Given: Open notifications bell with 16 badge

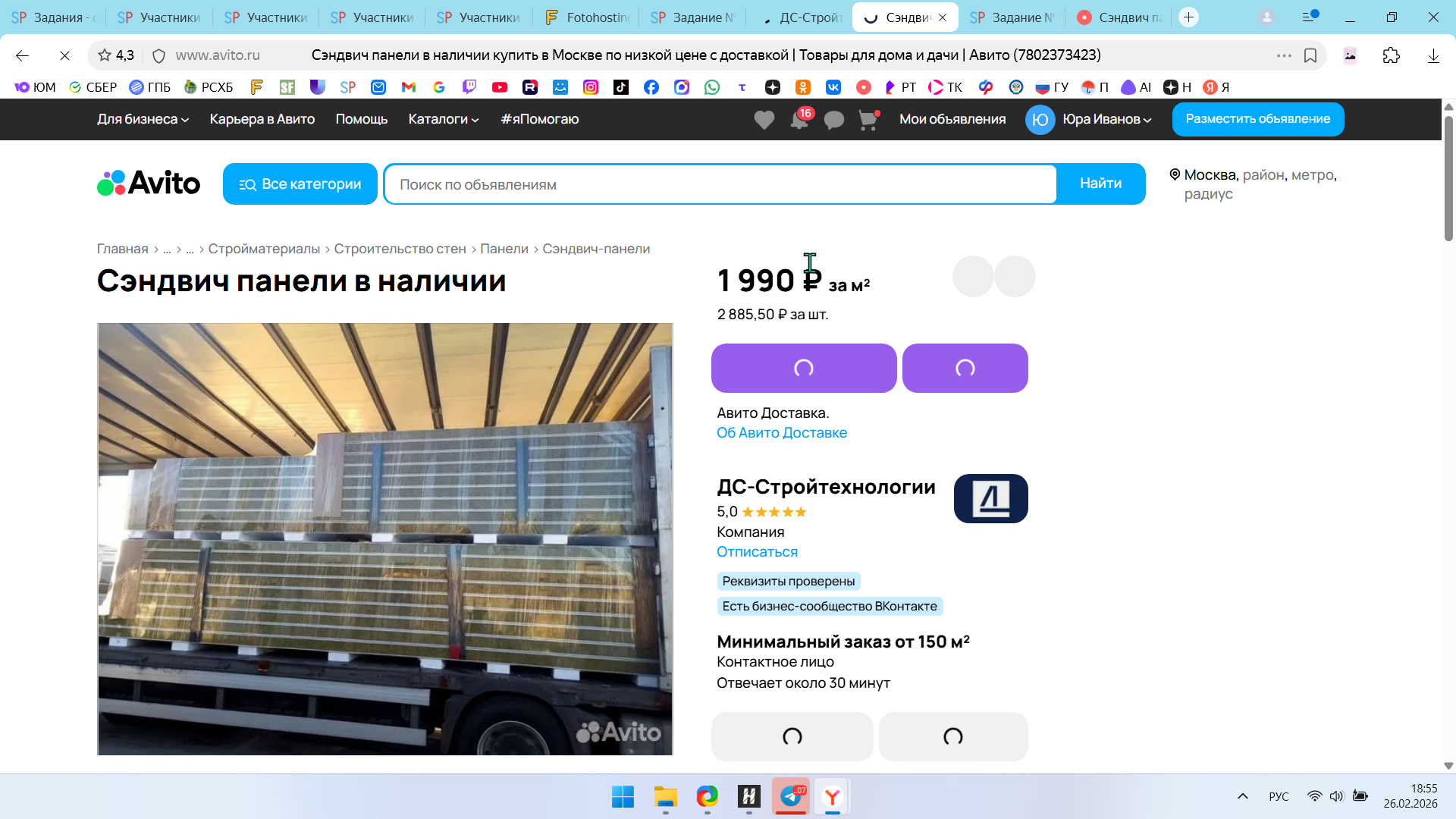Looking at the screenshot, I should pos(799,120).
